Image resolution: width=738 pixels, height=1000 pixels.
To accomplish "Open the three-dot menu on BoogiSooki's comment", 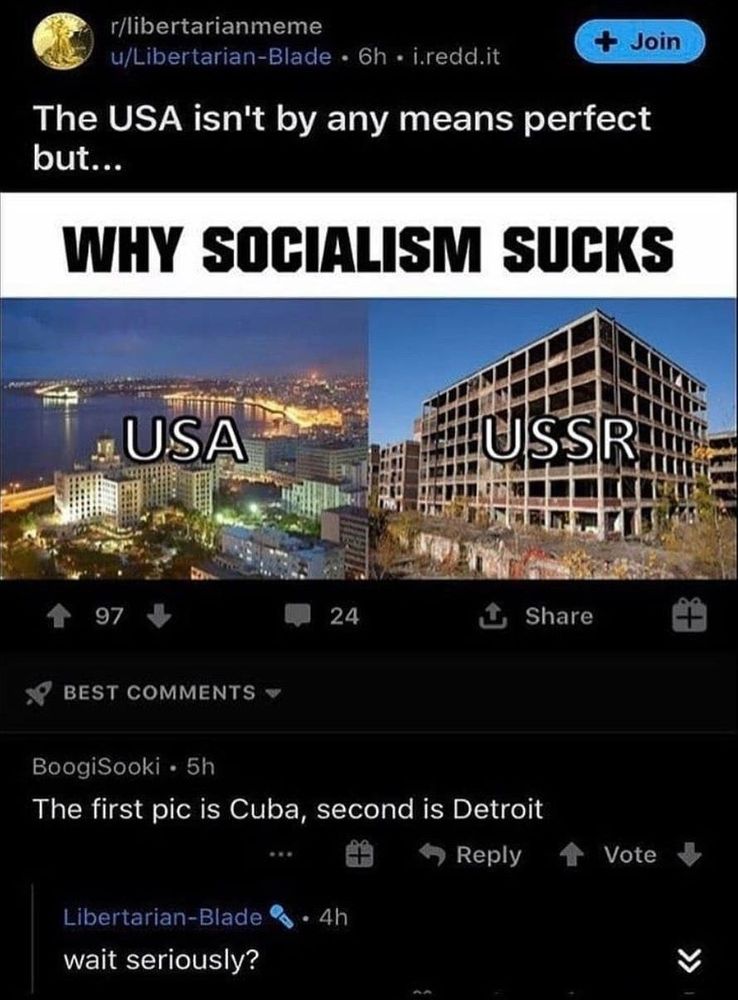I will [284, 855].
